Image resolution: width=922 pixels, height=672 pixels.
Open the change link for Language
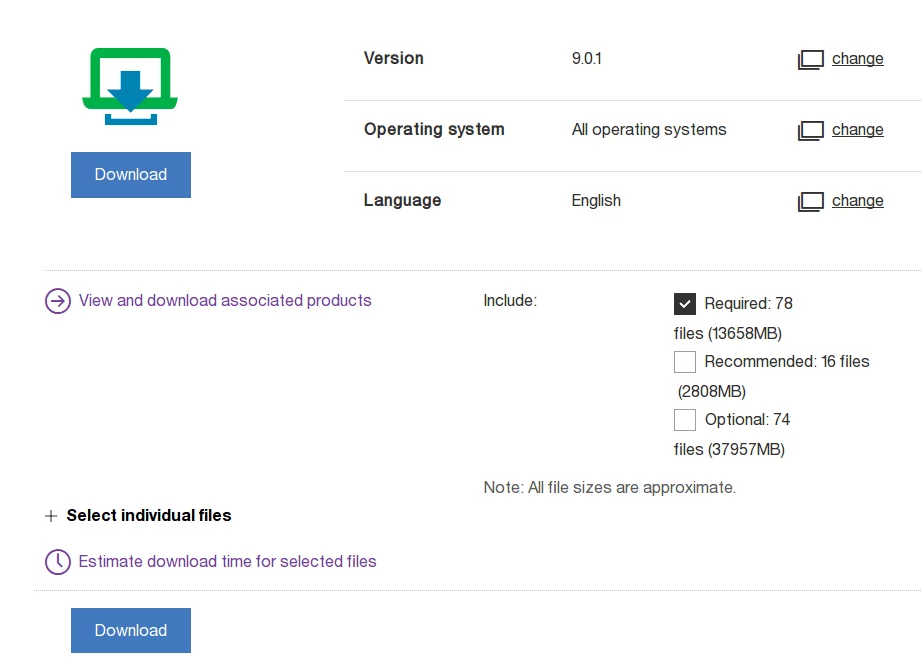[x=857, y=201]
